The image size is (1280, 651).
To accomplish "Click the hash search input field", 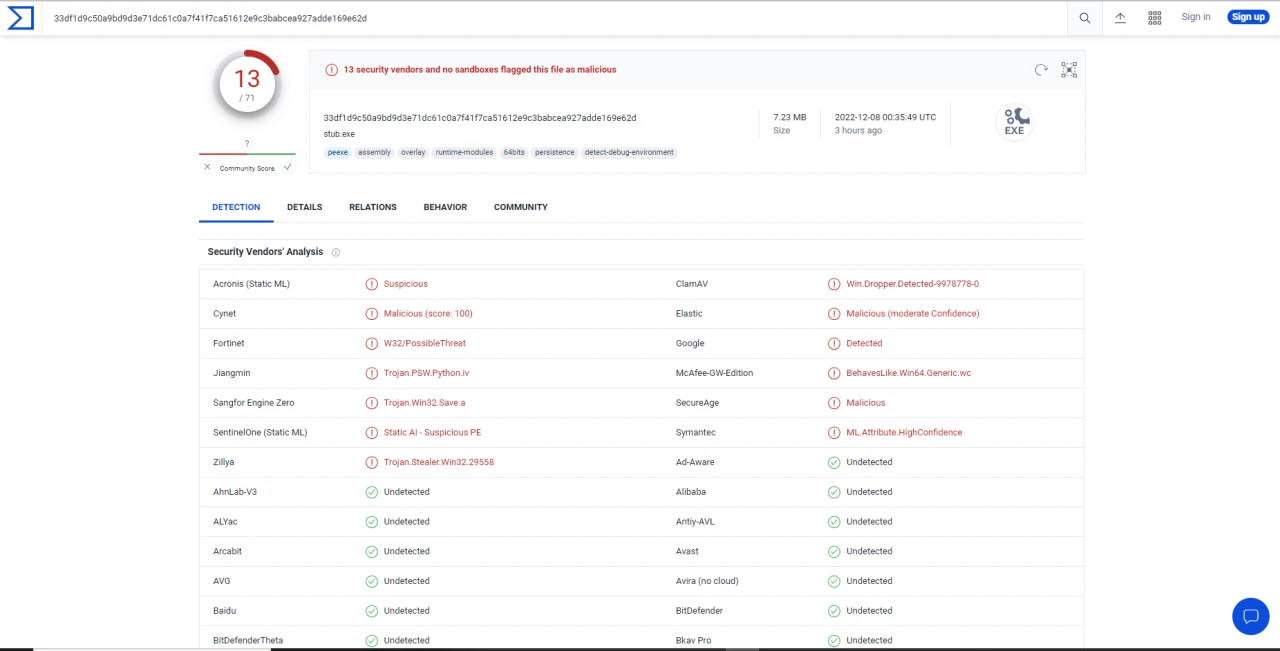I will (x=555, y=18).
